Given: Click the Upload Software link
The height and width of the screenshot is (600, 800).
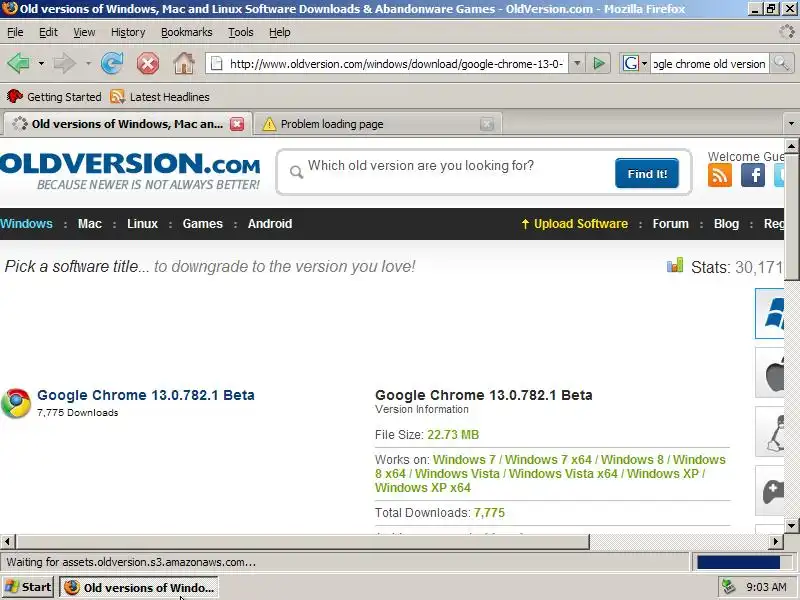Looking at the screenshot, I should click(x=574, y=223).
